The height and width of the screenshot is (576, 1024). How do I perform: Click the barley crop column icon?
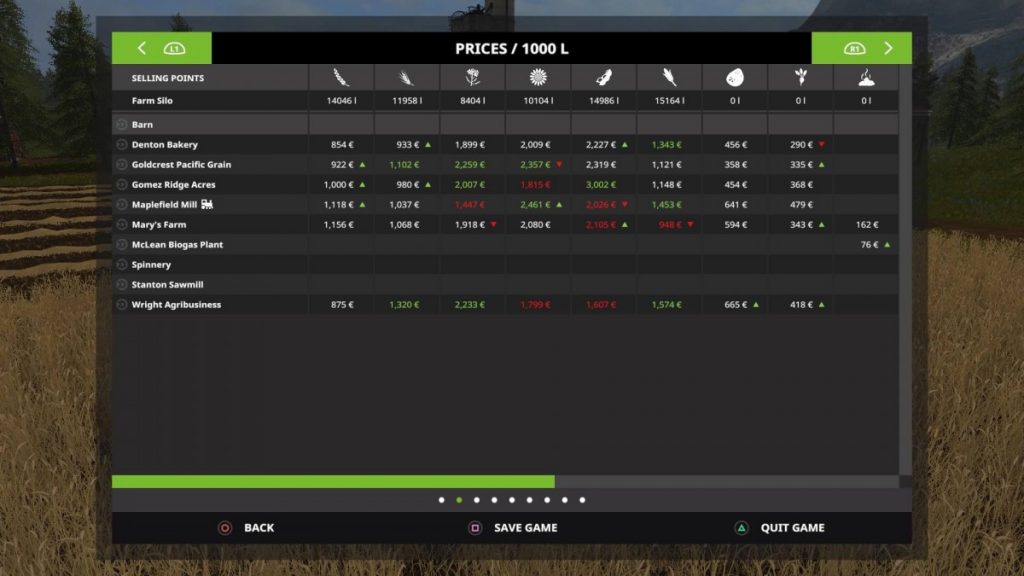(406, 78)
